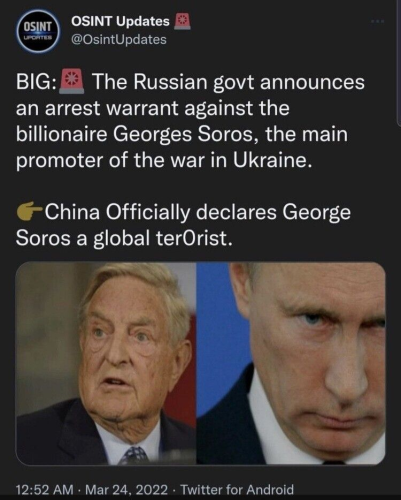Open the right photo in the tweet media
Screen dimensions: 401x500
[x=291, y=363]
